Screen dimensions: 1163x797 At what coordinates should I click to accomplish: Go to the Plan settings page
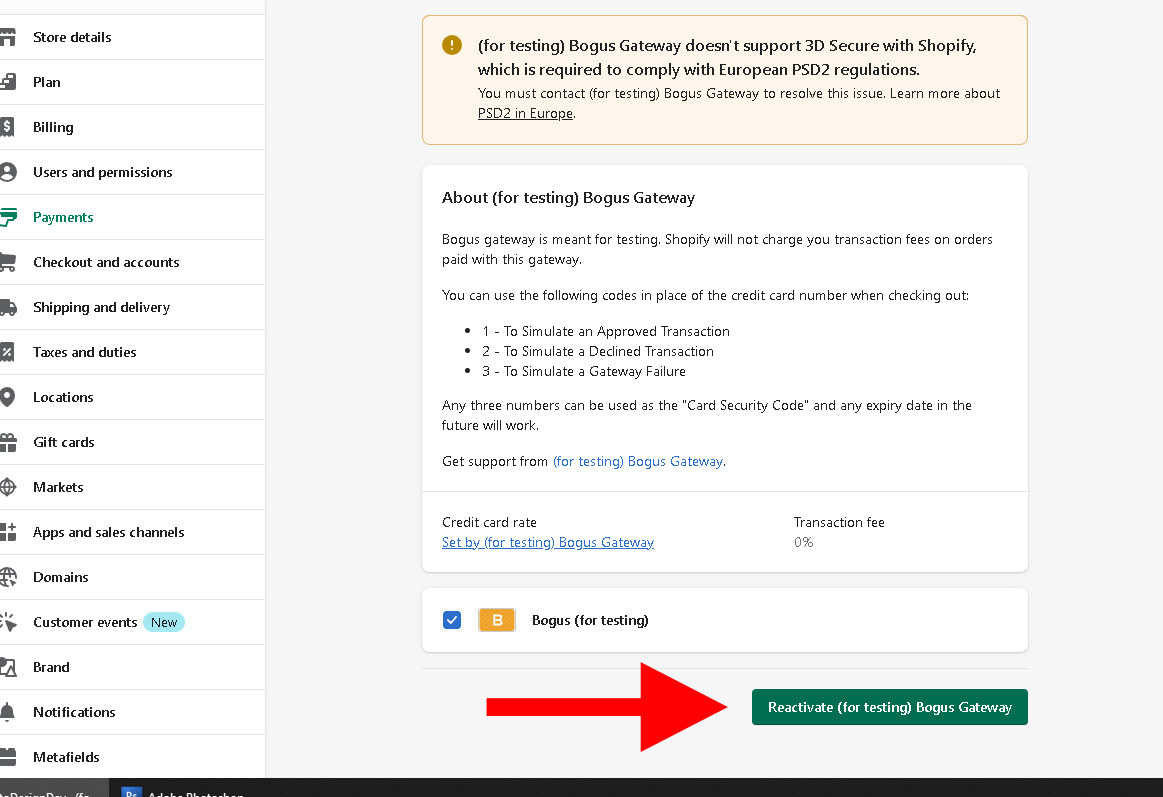132,82
